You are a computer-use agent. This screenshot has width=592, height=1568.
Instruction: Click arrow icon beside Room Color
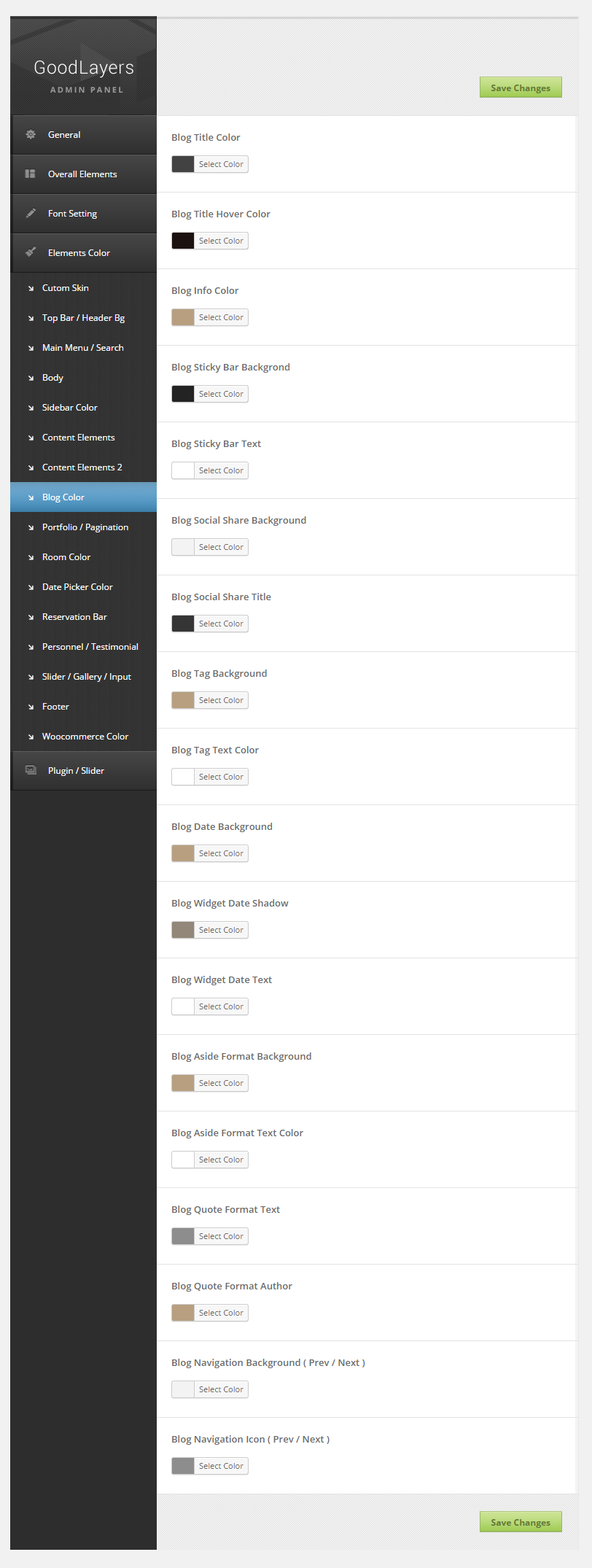[x=31, y=557]
